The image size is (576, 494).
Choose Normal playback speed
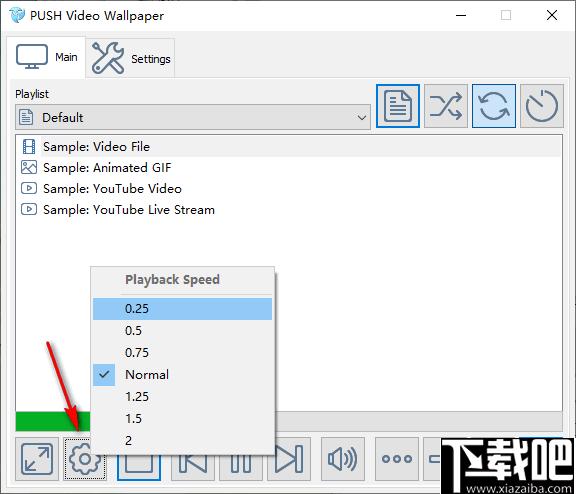(x=182, y=375)
